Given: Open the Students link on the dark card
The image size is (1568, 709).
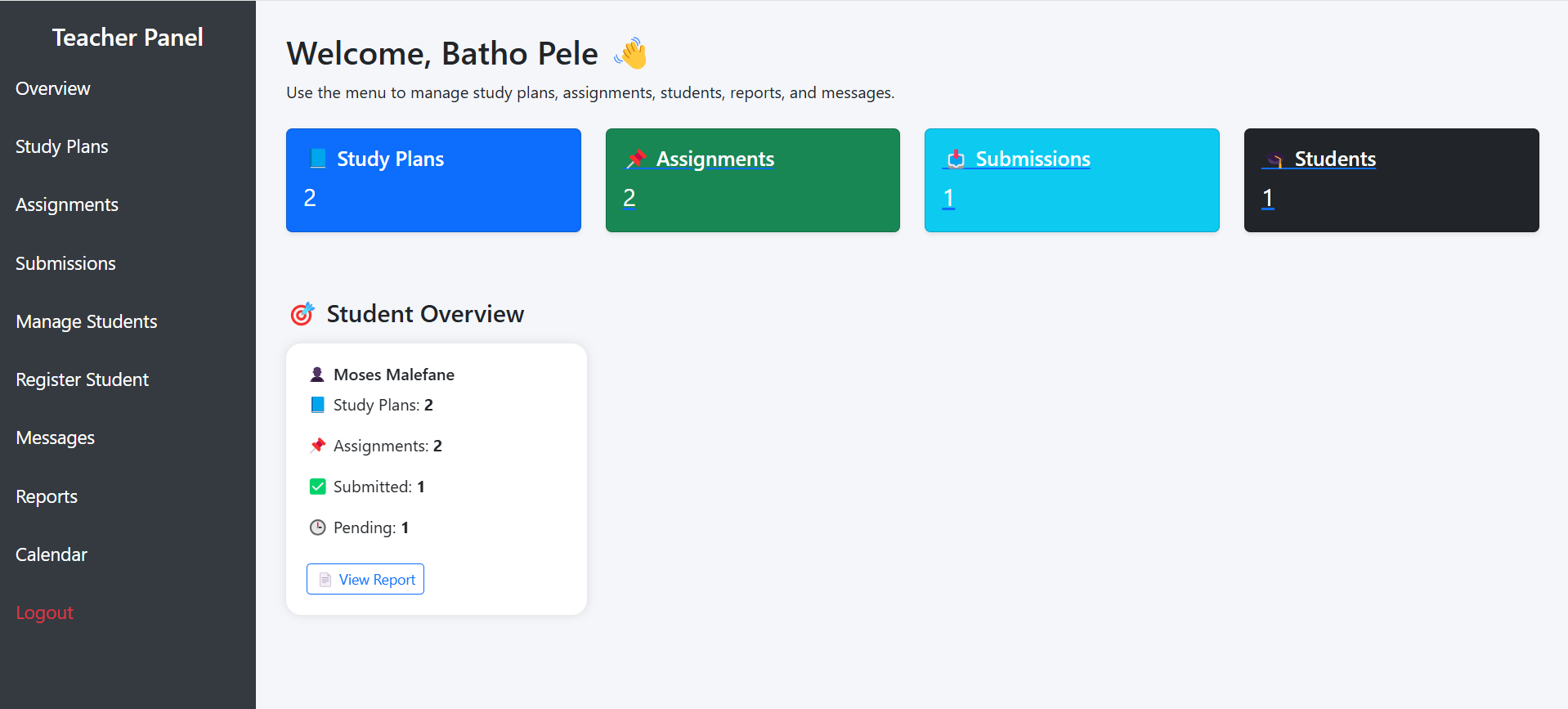Looking at the screenshot, I should click(1335, 159).
